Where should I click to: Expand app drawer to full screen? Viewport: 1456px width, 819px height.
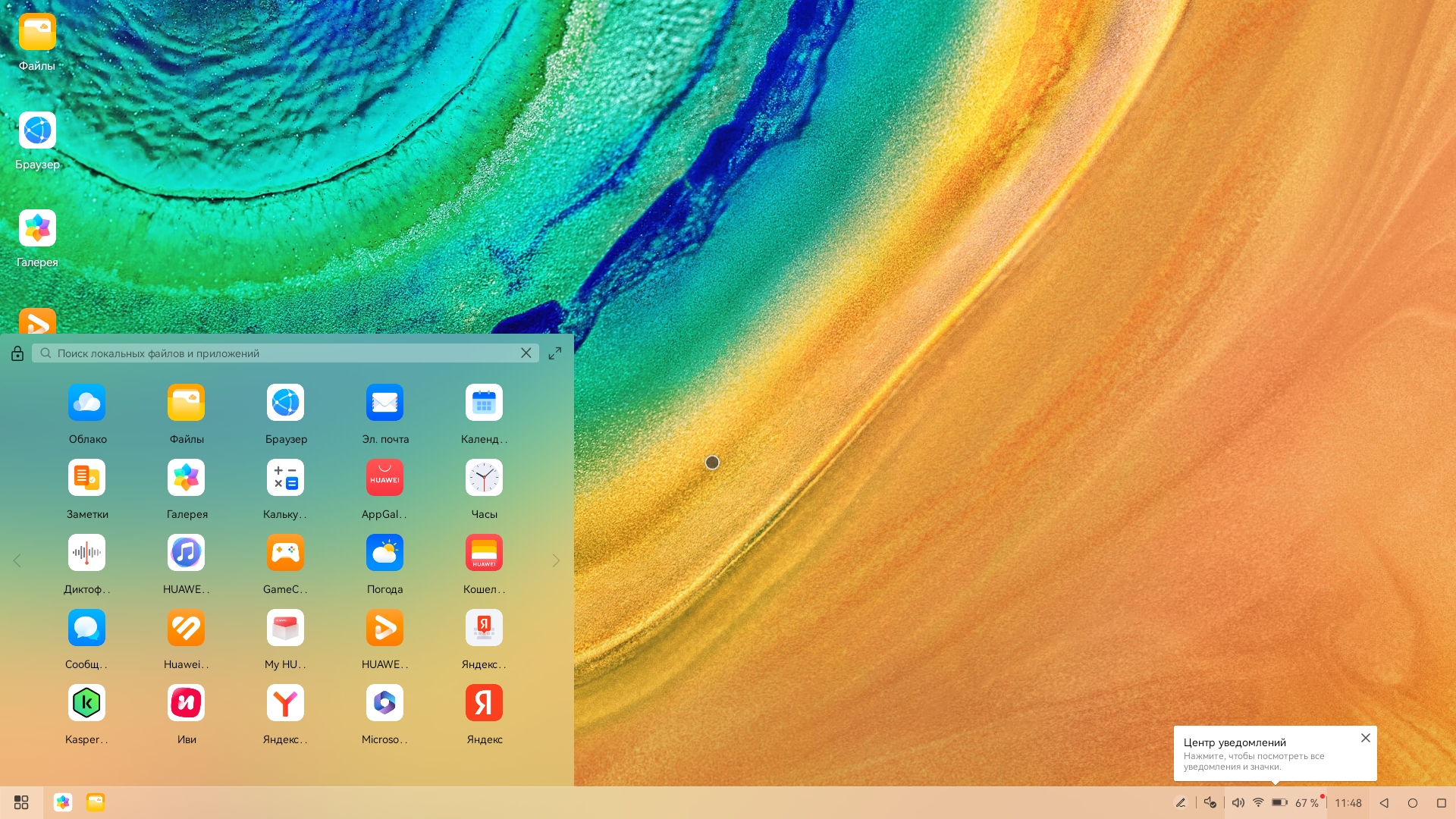tap(555, 353)
